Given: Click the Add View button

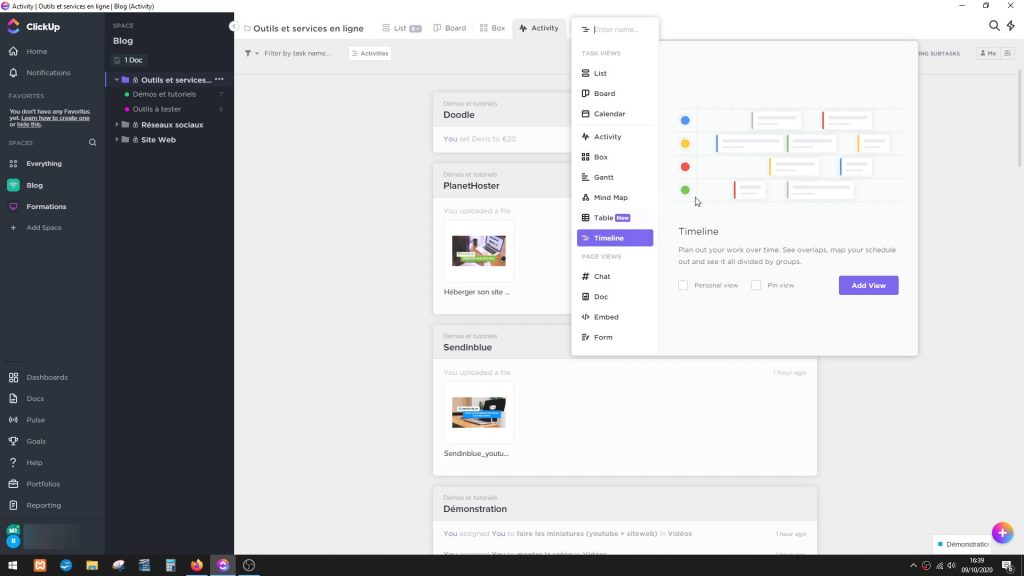Looking at the screenshot, I should [868, 285].
